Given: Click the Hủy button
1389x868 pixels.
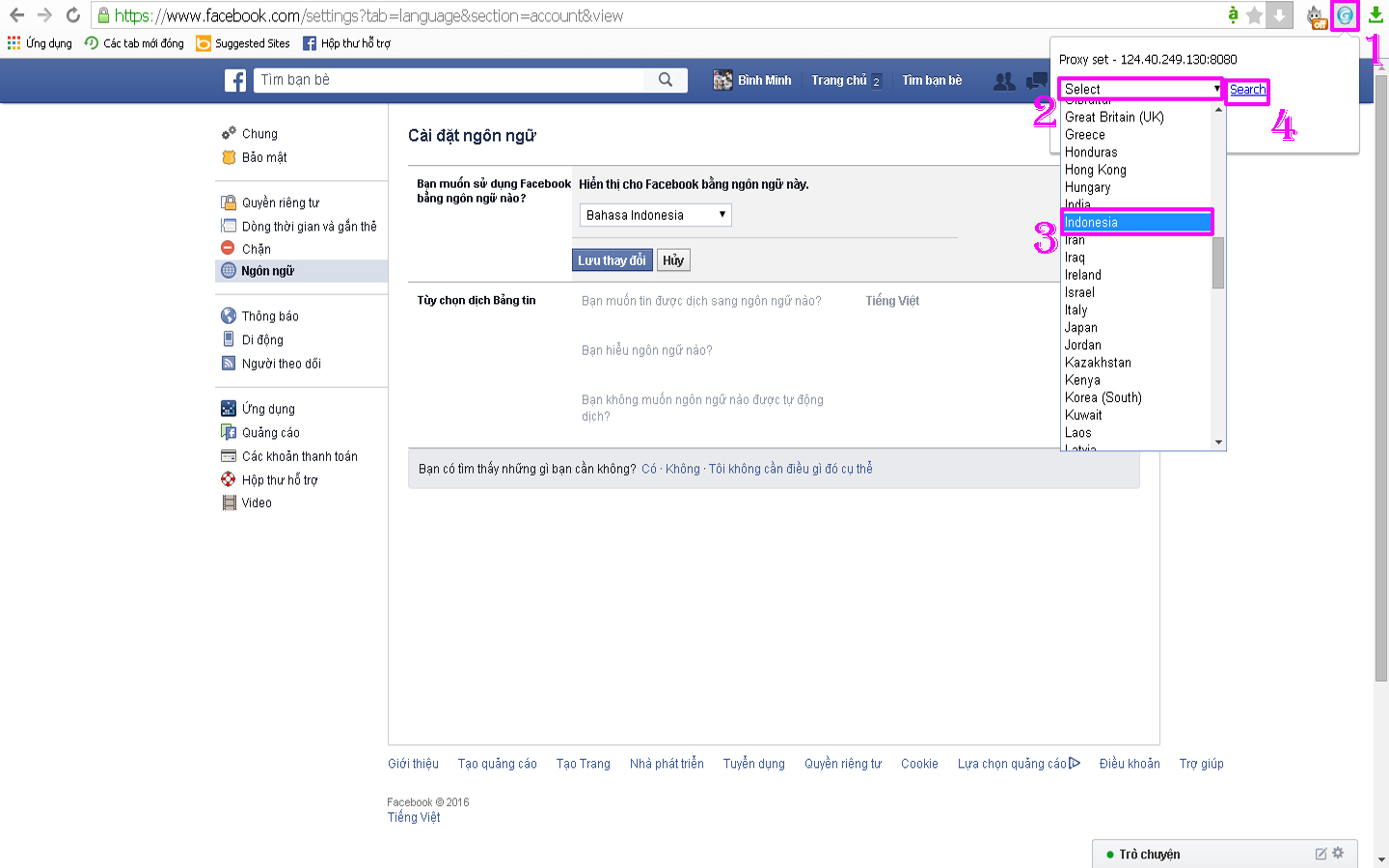Looking at the screenshot, I should [673, 260].
